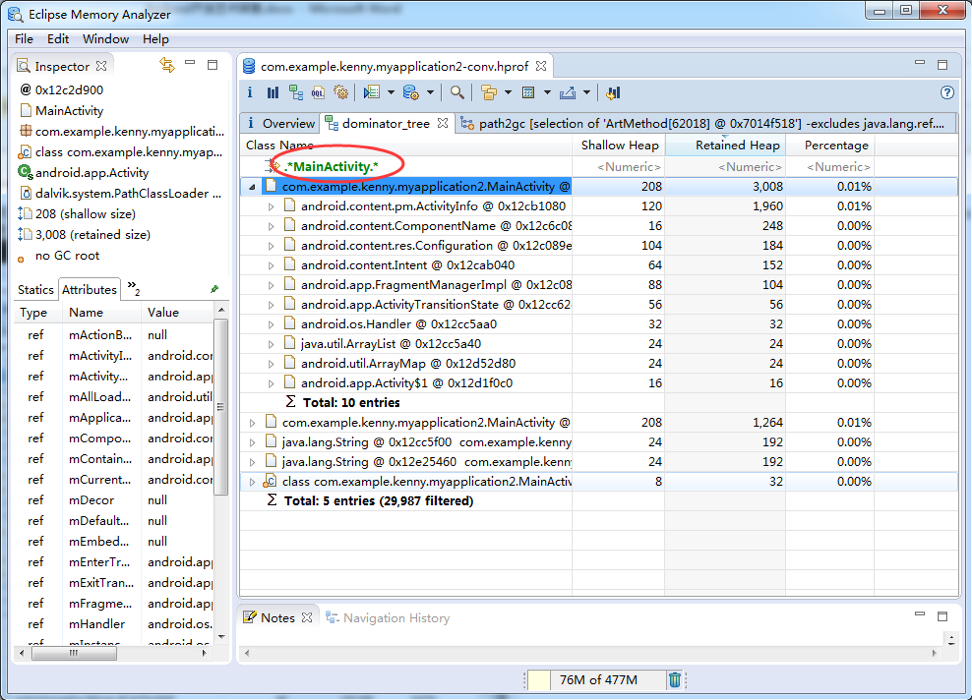Open the File menu
The image size is (972, 700).
coord(24,38)
